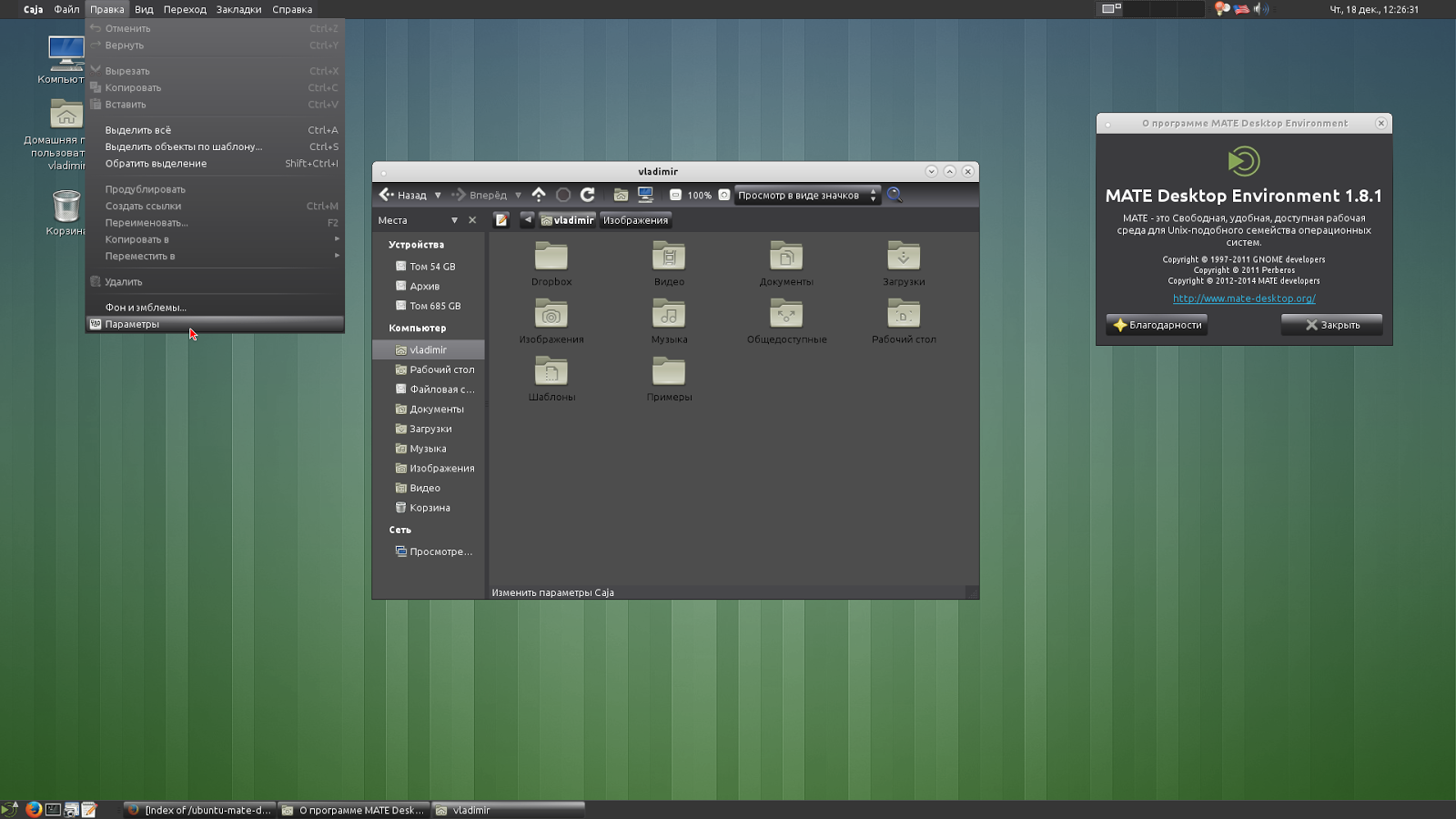Open Документы in the sidebar
Screen dimensions: 1456x819
(x=428, y=409)
